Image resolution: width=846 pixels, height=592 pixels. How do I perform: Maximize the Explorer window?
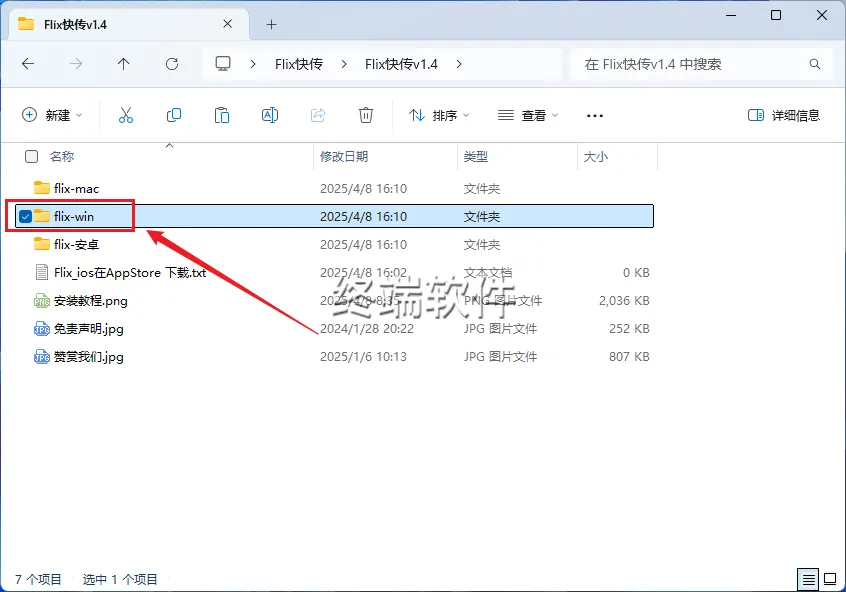pyautogui.click(x=776, y=16)
